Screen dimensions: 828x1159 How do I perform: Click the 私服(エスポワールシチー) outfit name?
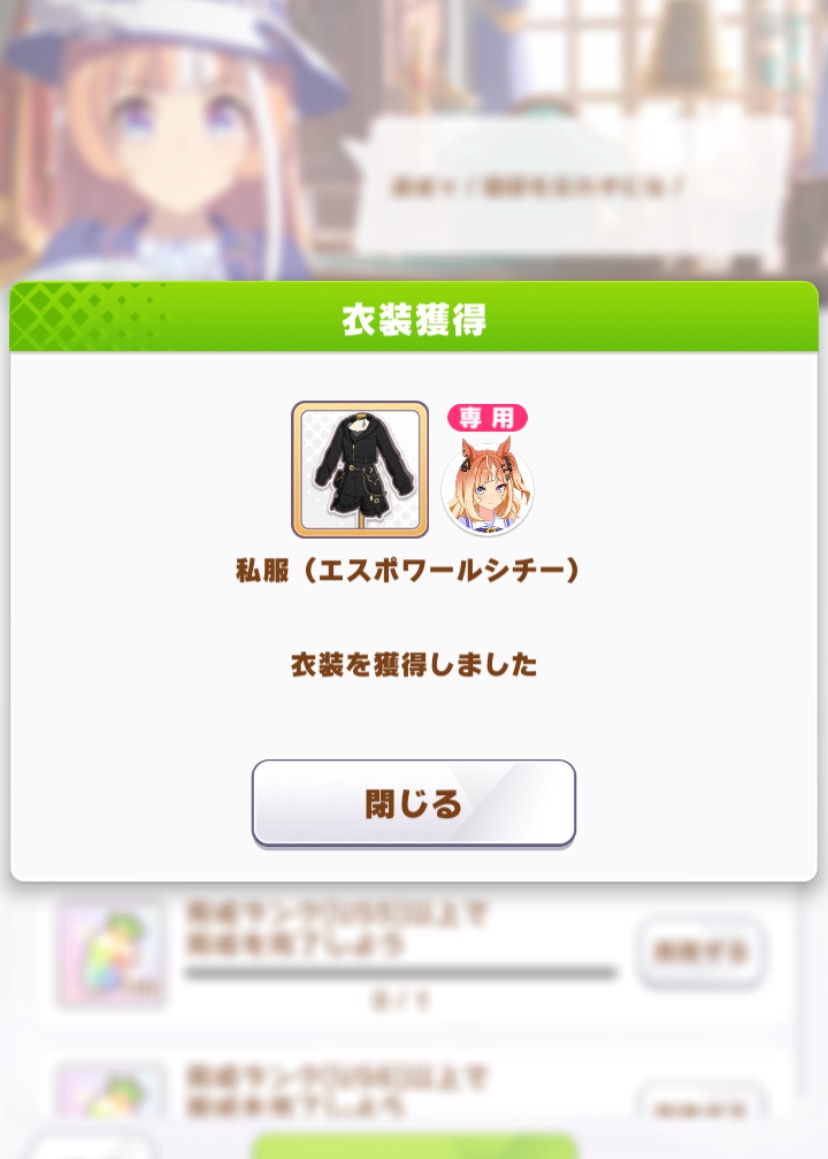tap(407, 570)
